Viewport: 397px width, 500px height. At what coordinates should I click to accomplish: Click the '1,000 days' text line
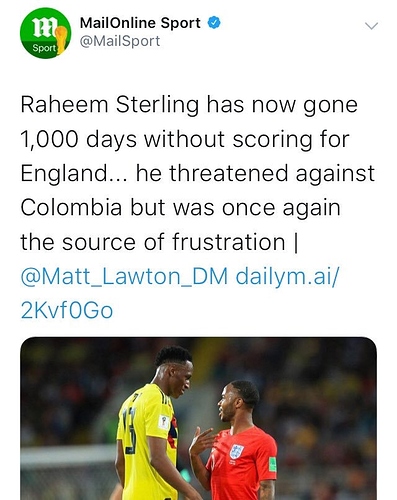185,139
